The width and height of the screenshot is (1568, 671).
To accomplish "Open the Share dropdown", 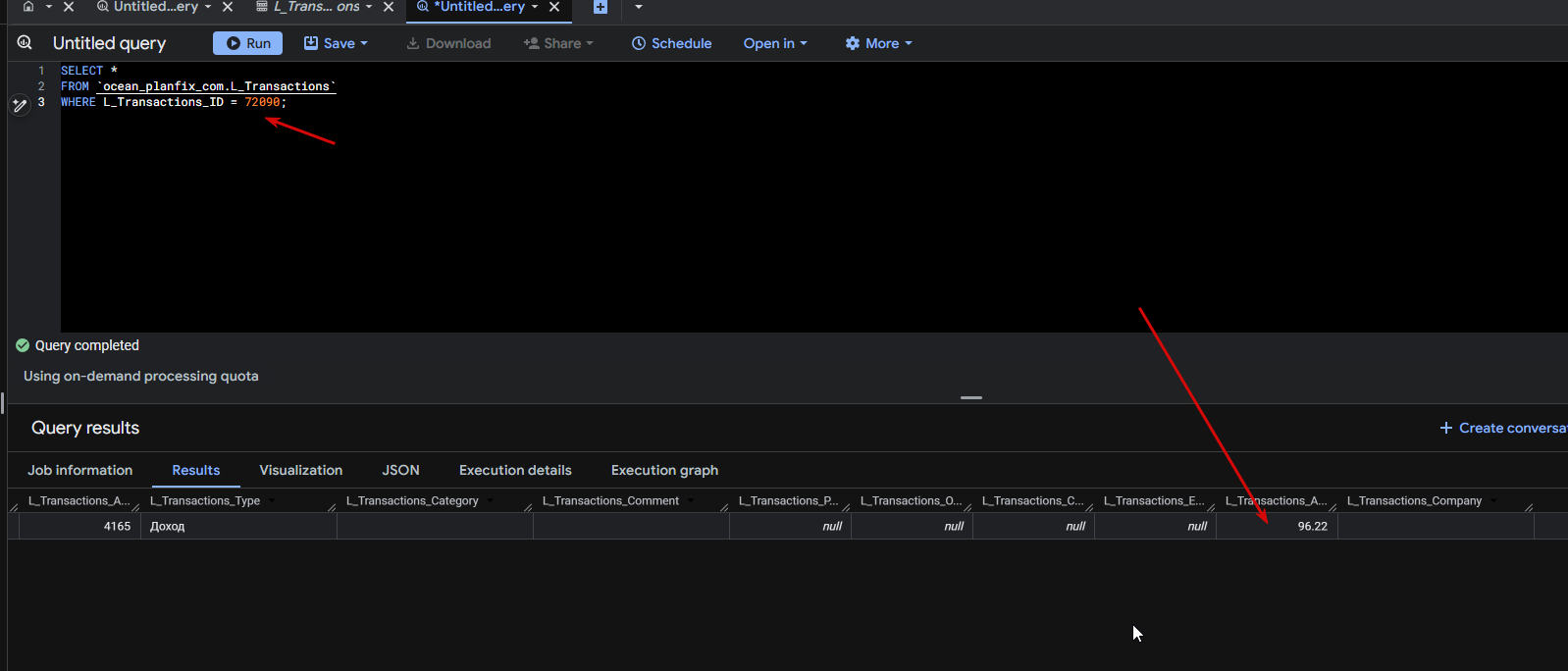I will point(558,43).
